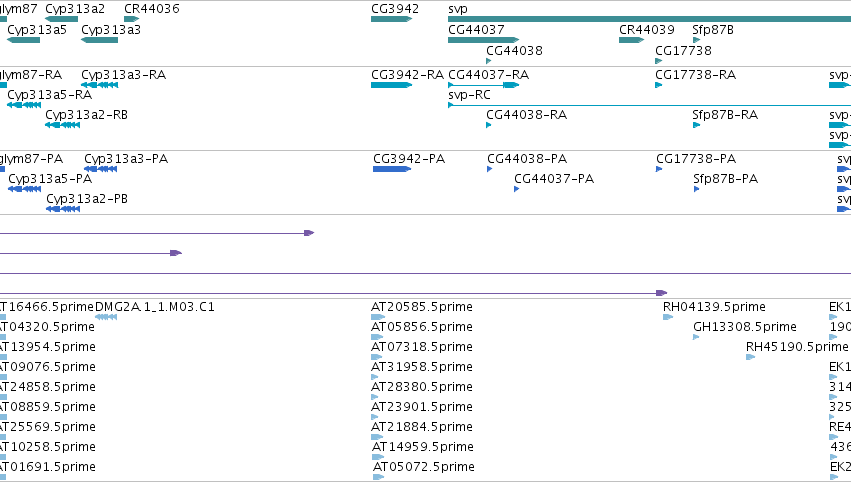Click the Cyp313a5-RA transcript label

pos(49,94)
